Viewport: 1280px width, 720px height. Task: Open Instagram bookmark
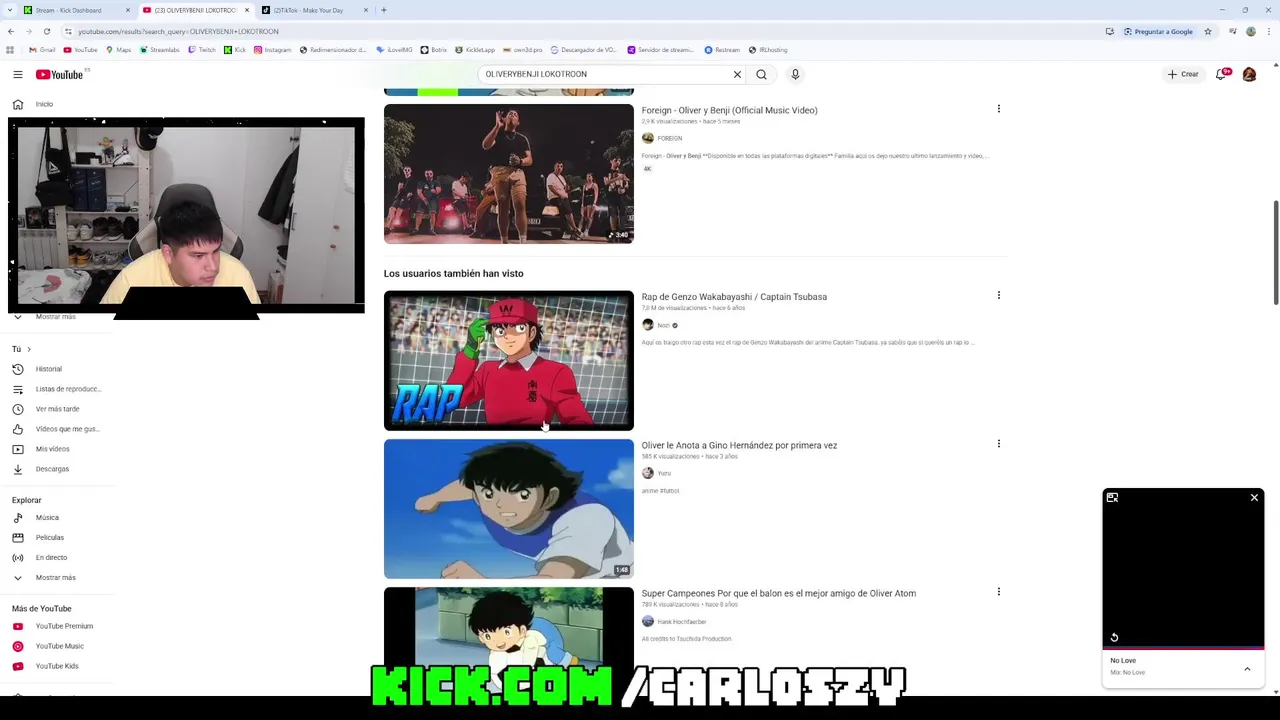[x=272, y=50]
